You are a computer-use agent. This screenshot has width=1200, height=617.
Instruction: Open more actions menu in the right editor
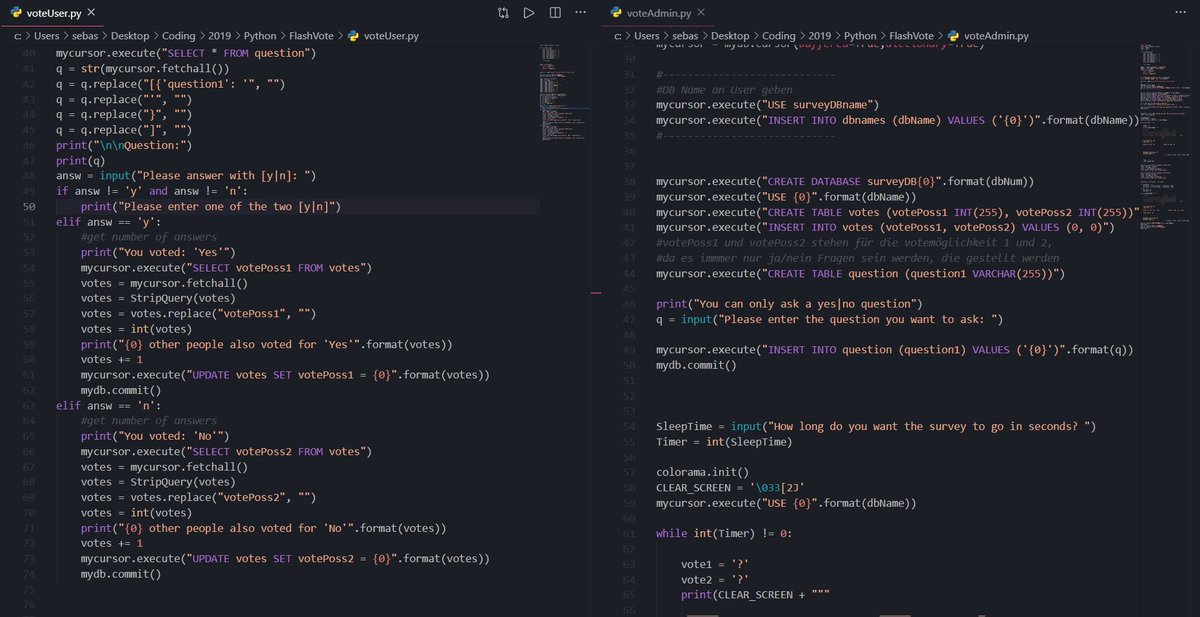pos(1180,11)
